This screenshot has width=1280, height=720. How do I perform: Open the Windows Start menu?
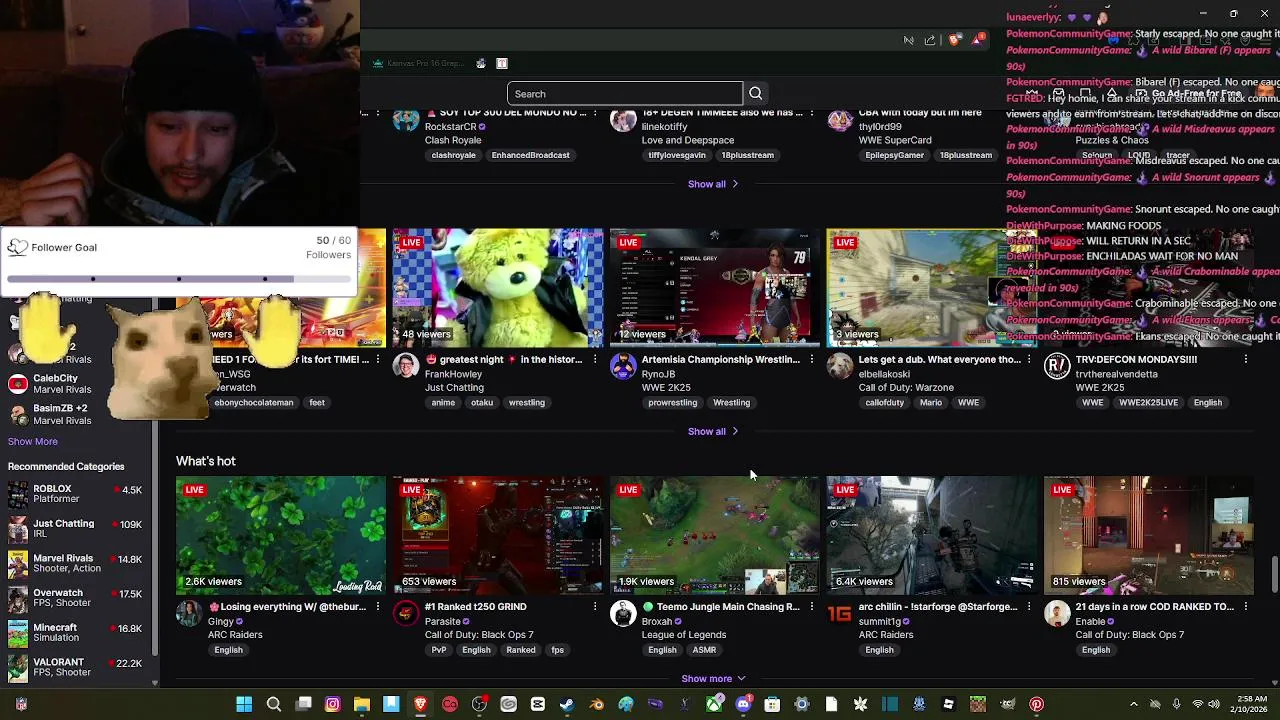pos(244,705)
